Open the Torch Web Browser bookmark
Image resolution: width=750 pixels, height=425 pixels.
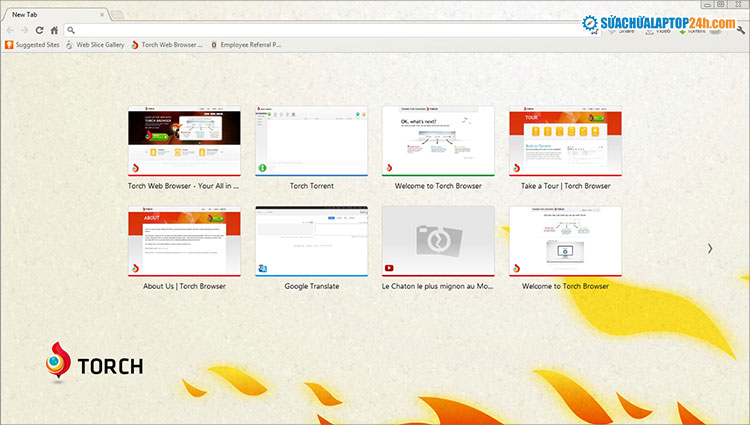pyautogui.click(x=167, y=44)
